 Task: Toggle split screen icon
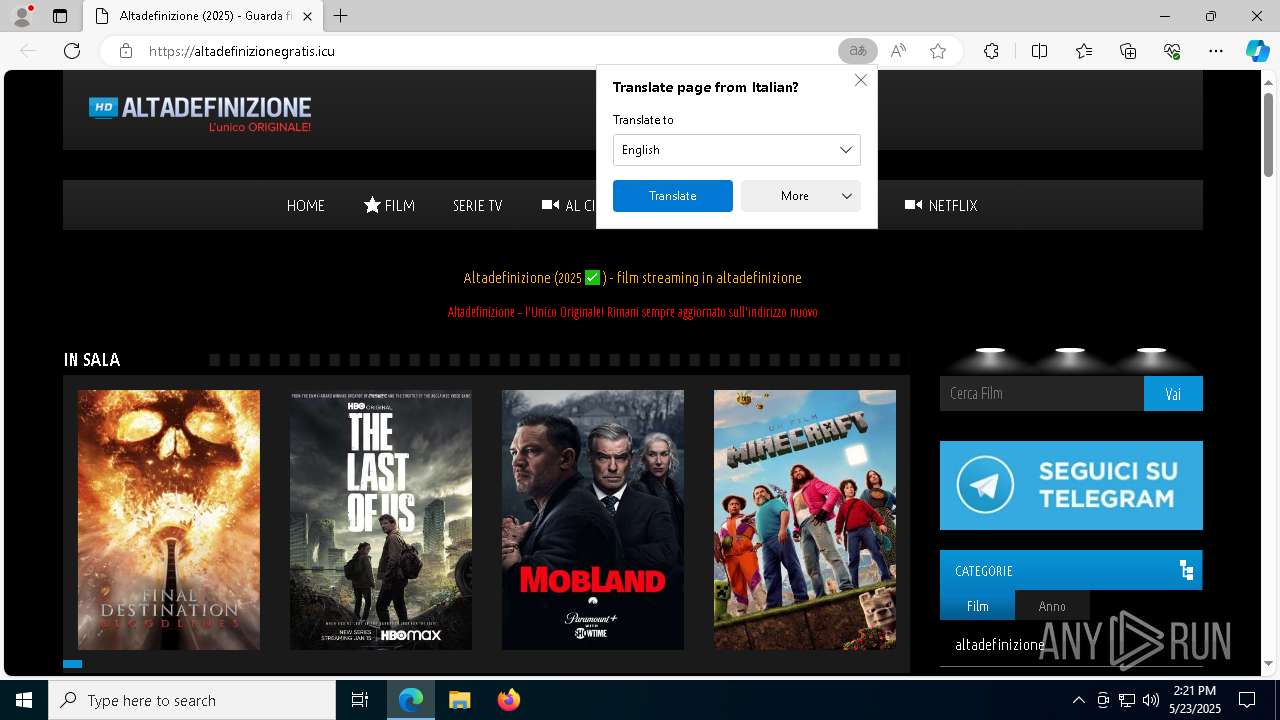point(1039,51)
